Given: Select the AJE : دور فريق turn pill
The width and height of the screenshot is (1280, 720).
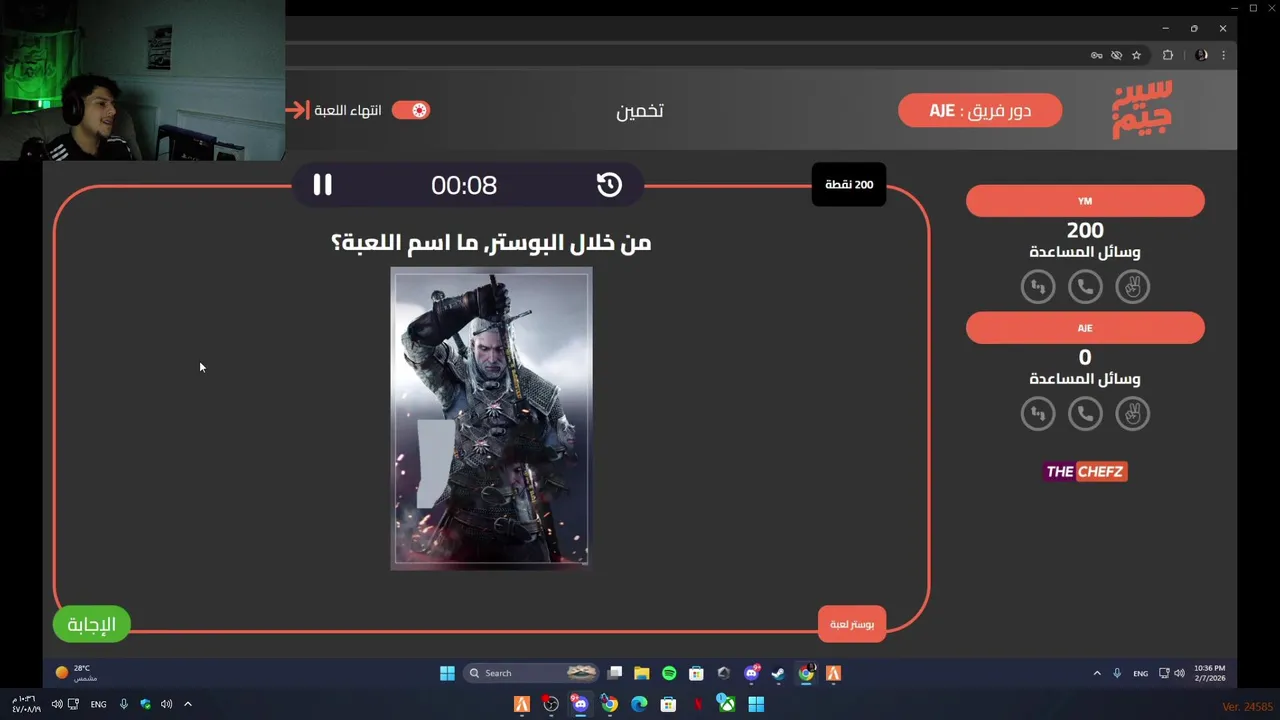Looking at the screenshot, I should [980, 110].
